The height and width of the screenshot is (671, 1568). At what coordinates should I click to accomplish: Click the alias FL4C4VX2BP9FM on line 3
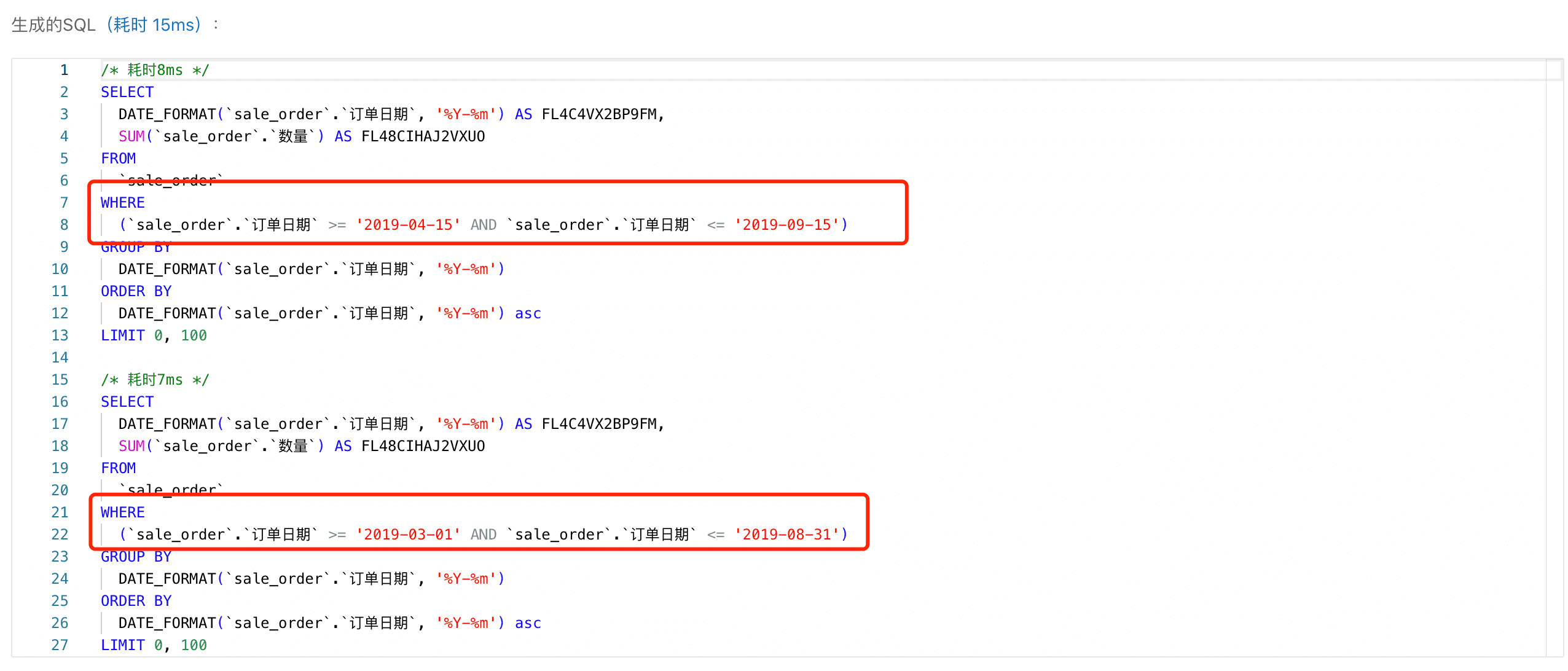[598, 114]
